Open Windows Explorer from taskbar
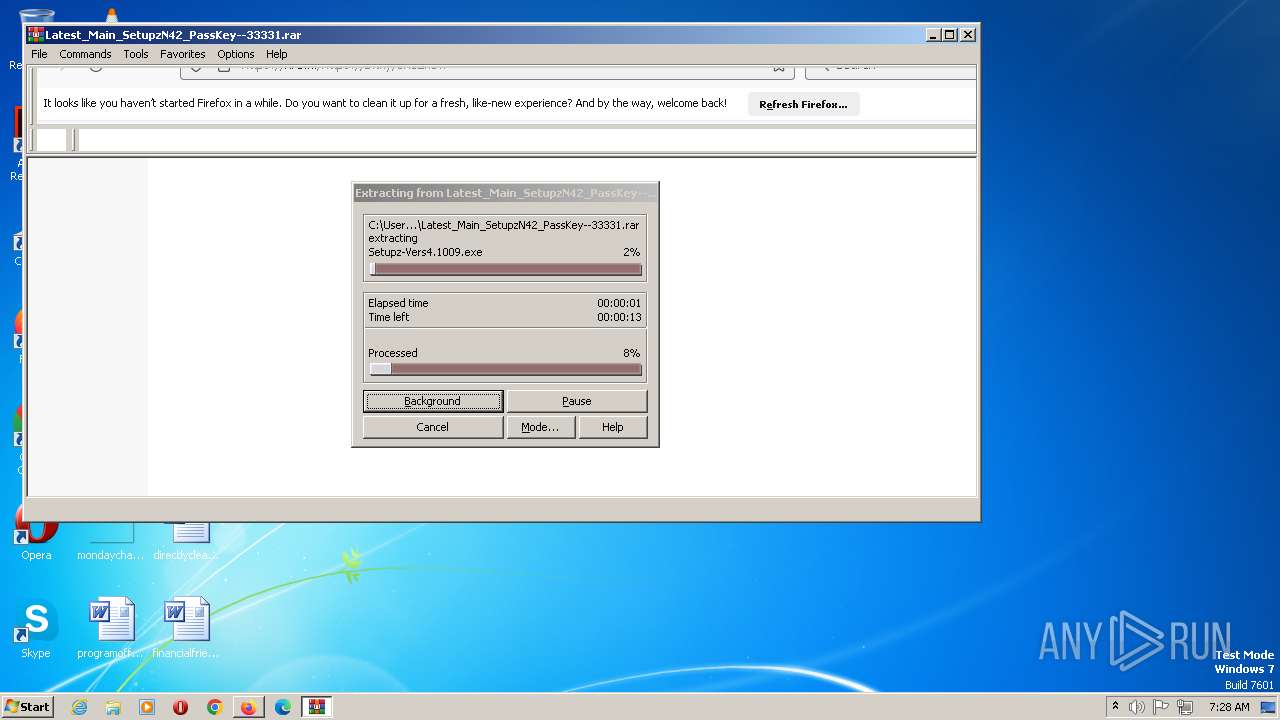This screenshot has height=720, width=1280. [x=113, y=707]
